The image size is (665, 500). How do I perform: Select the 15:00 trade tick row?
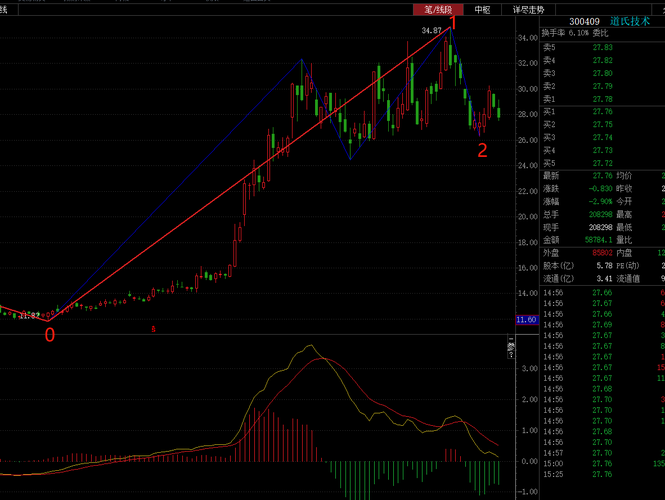tap(602, 464)
